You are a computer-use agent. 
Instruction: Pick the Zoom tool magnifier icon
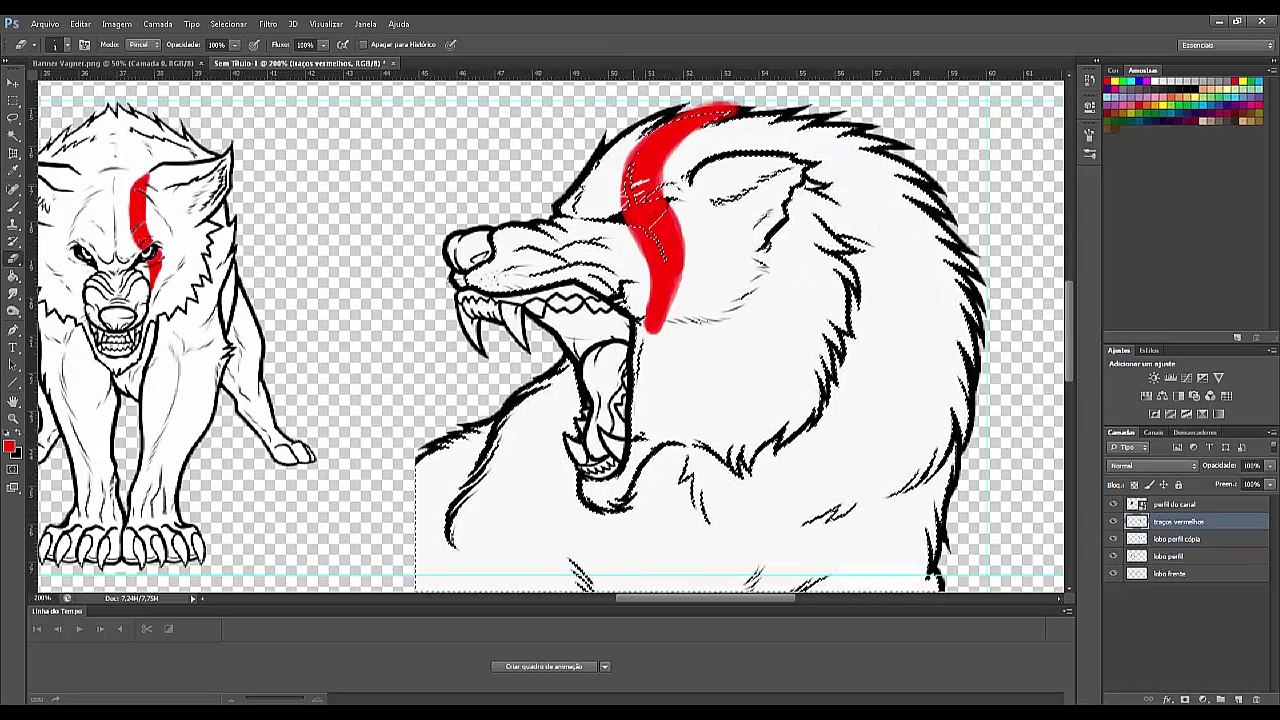pyautogui.click(x=13, y=418)
